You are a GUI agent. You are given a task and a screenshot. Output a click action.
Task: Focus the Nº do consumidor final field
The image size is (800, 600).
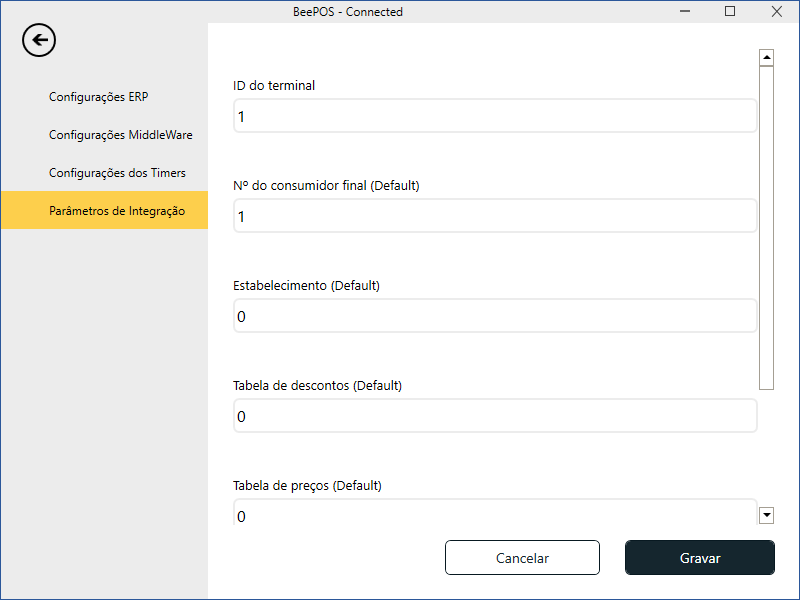(495, 216)
